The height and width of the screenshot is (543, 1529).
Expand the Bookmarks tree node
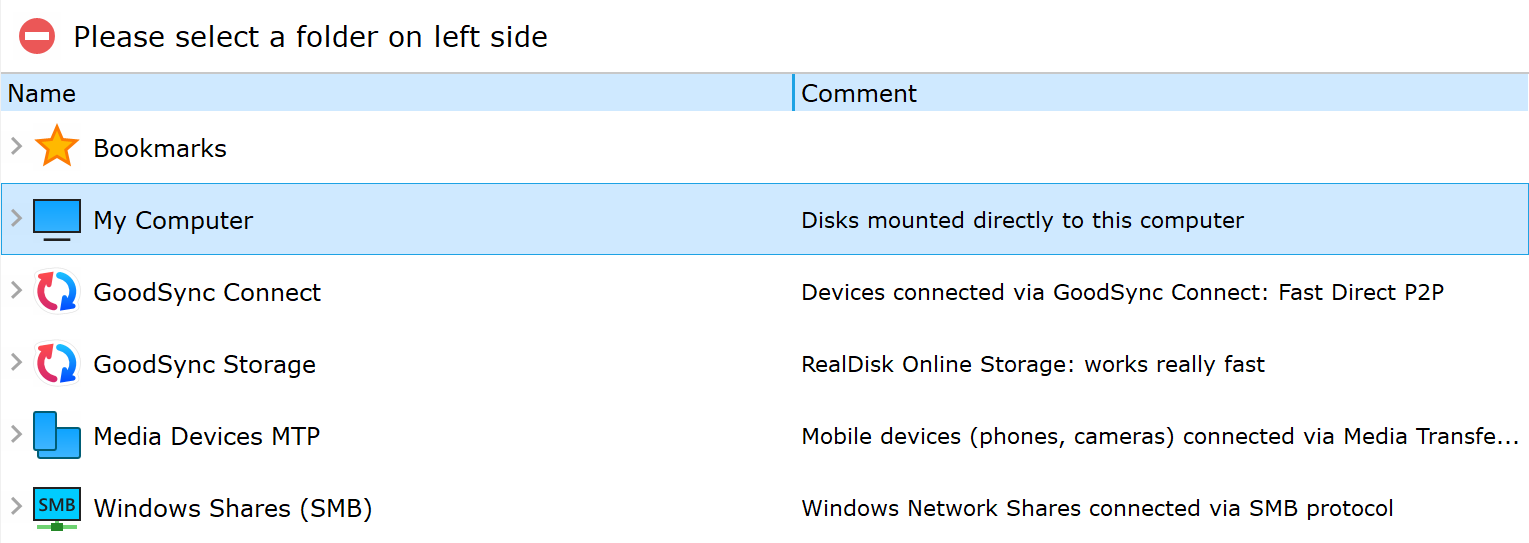(x=16, y=146)
